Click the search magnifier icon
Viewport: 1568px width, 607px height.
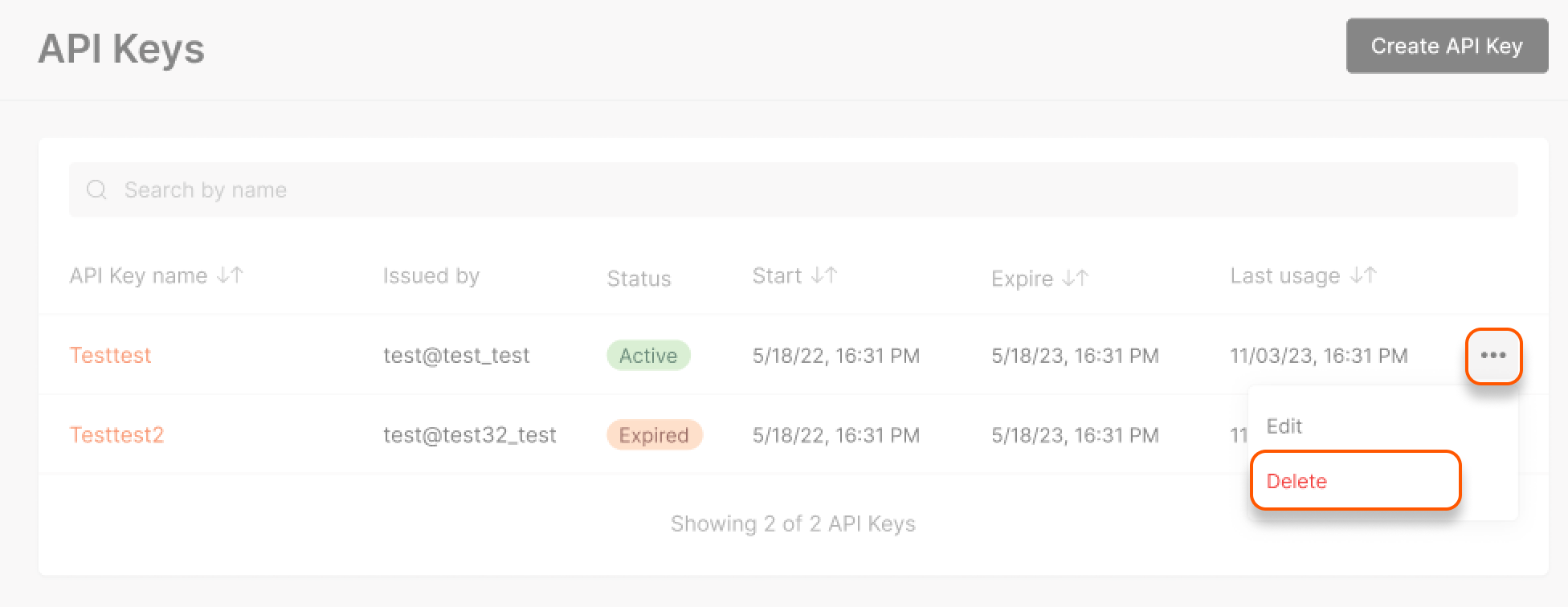coord(97,189)
